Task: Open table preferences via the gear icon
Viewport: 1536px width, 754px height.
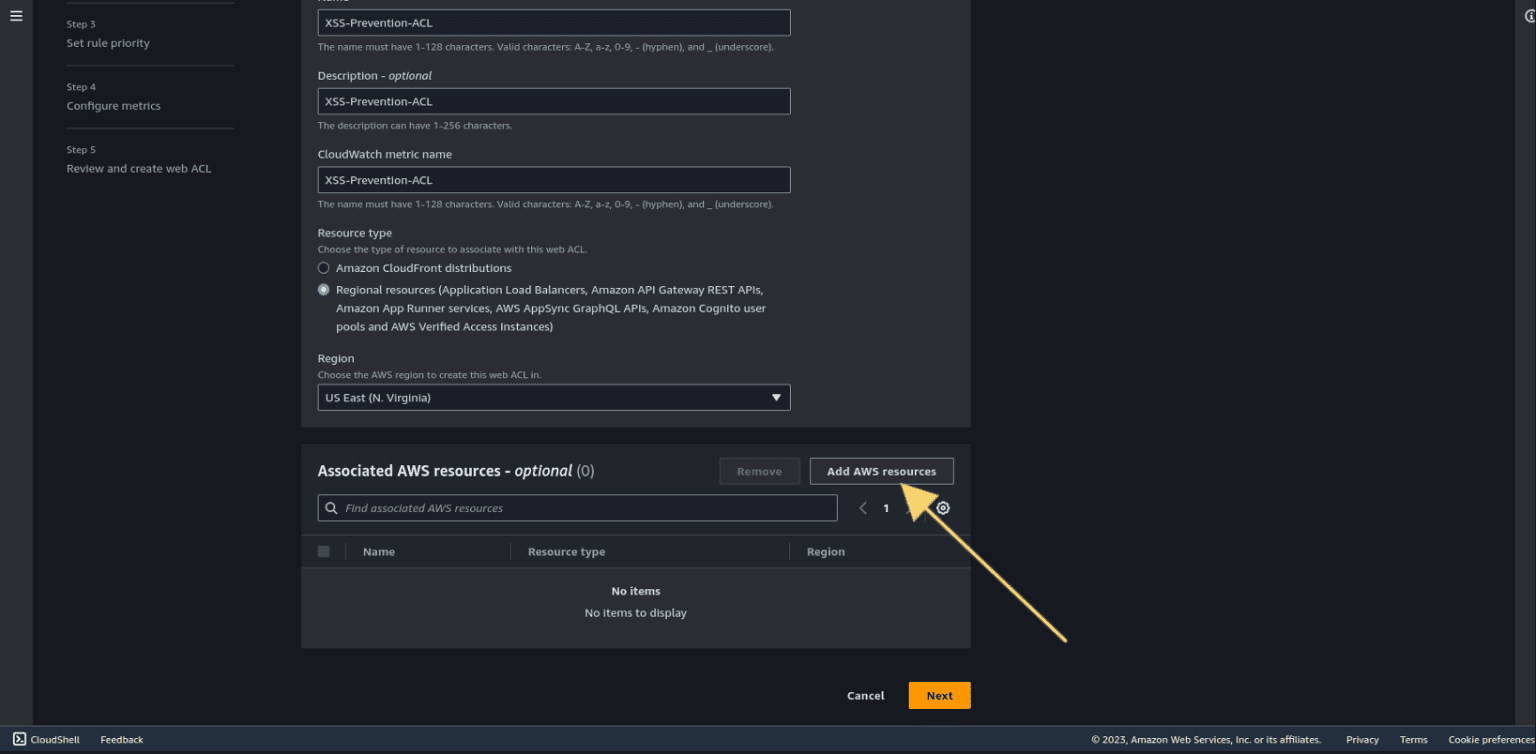Action: (942, 507)
